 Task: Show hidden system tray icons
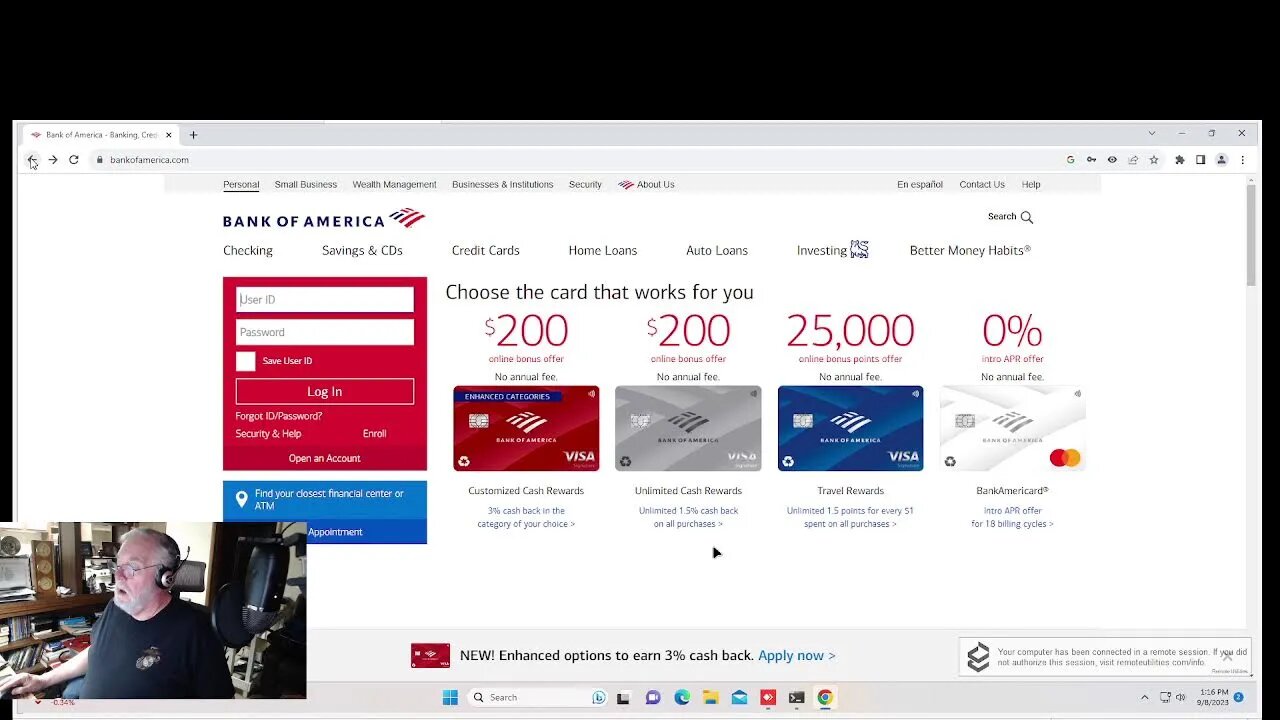click(x=1145, y=697)
